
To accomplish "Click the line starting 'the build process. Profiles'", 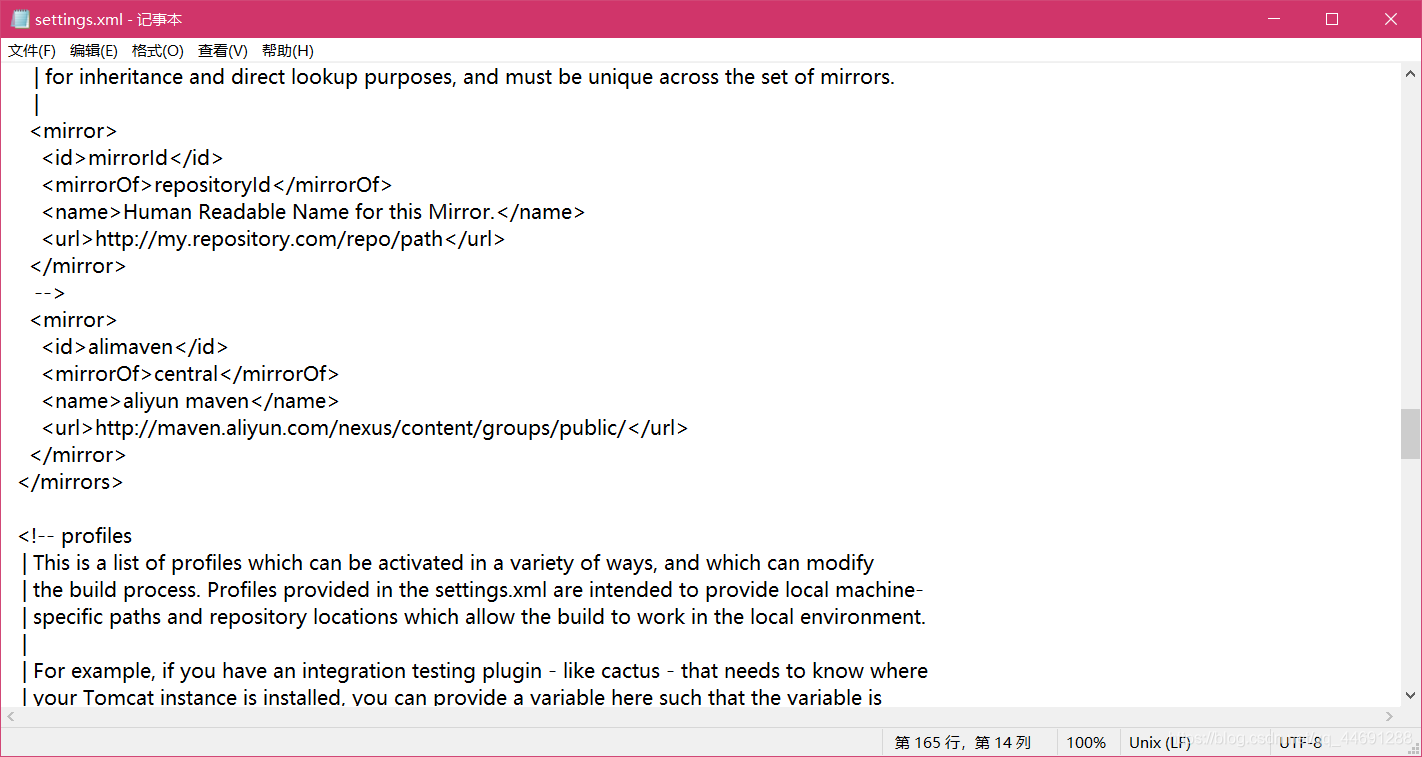I will [473, 590].
